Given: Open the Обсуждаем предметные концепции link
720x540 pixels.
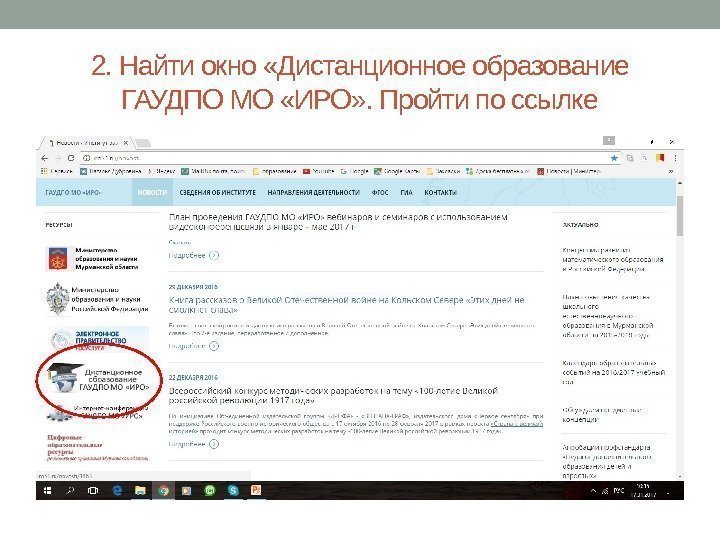Looking at the screenshot, I should [602, 415].
